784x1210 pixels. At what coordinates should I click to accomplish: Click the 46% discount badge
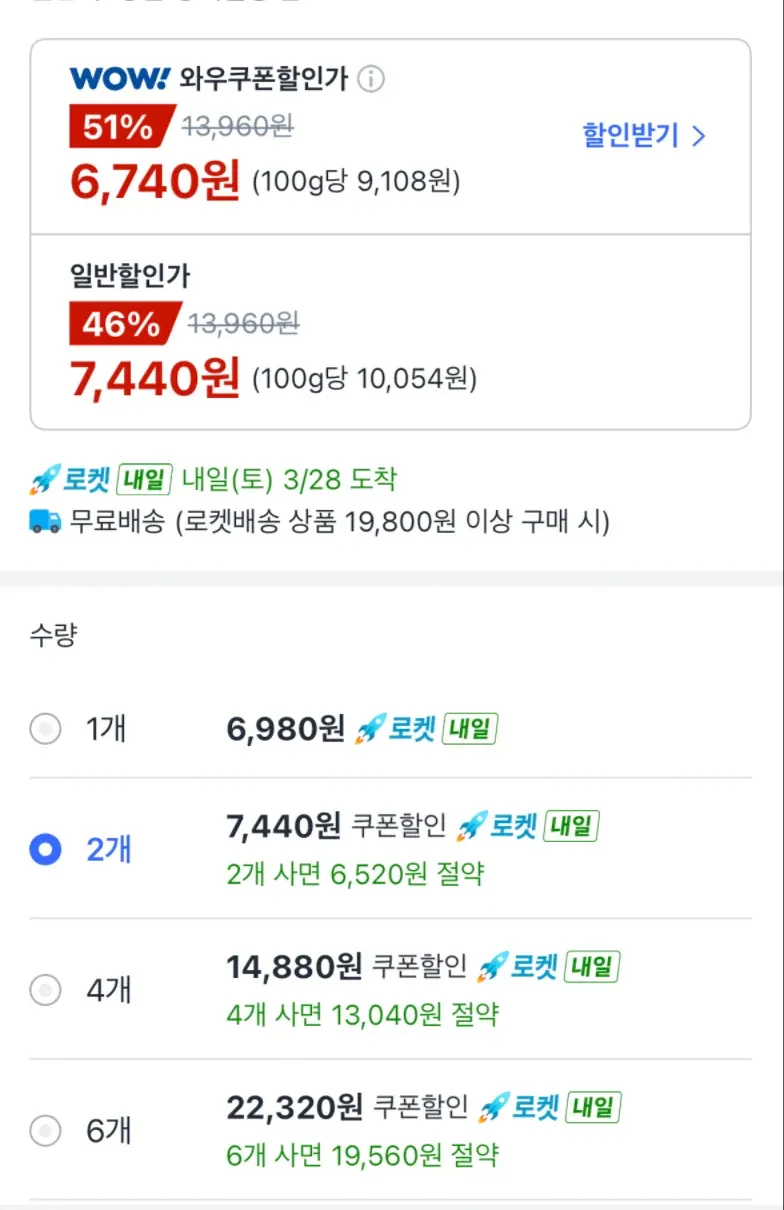tap(121, 324)
